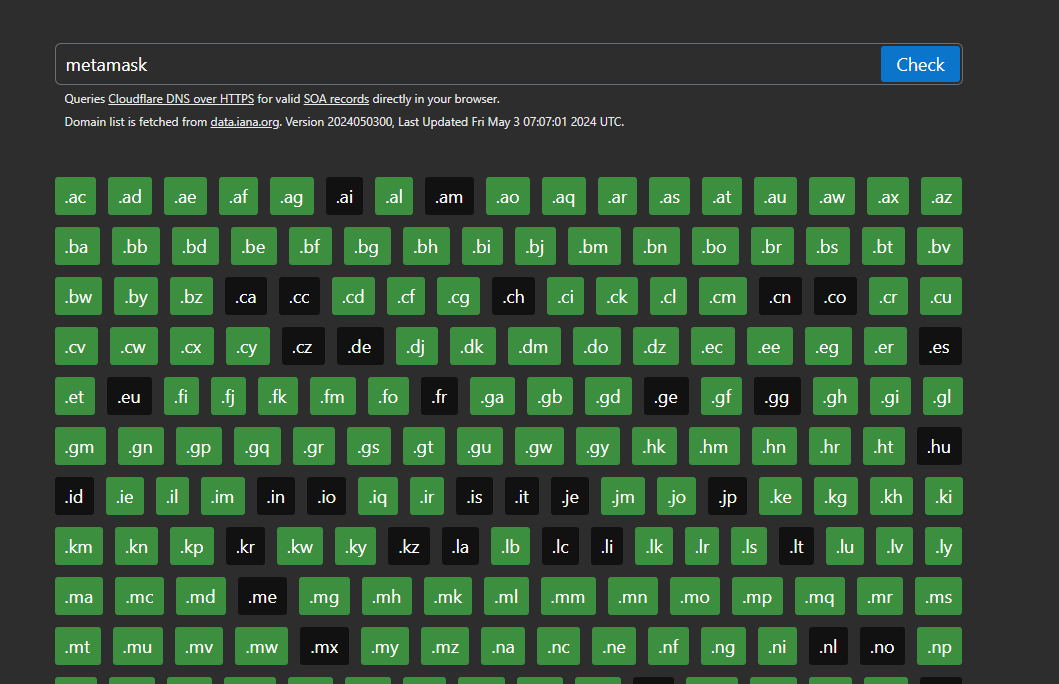Select the .ai domain tile
1059x684 pixels.
point(345,197)
